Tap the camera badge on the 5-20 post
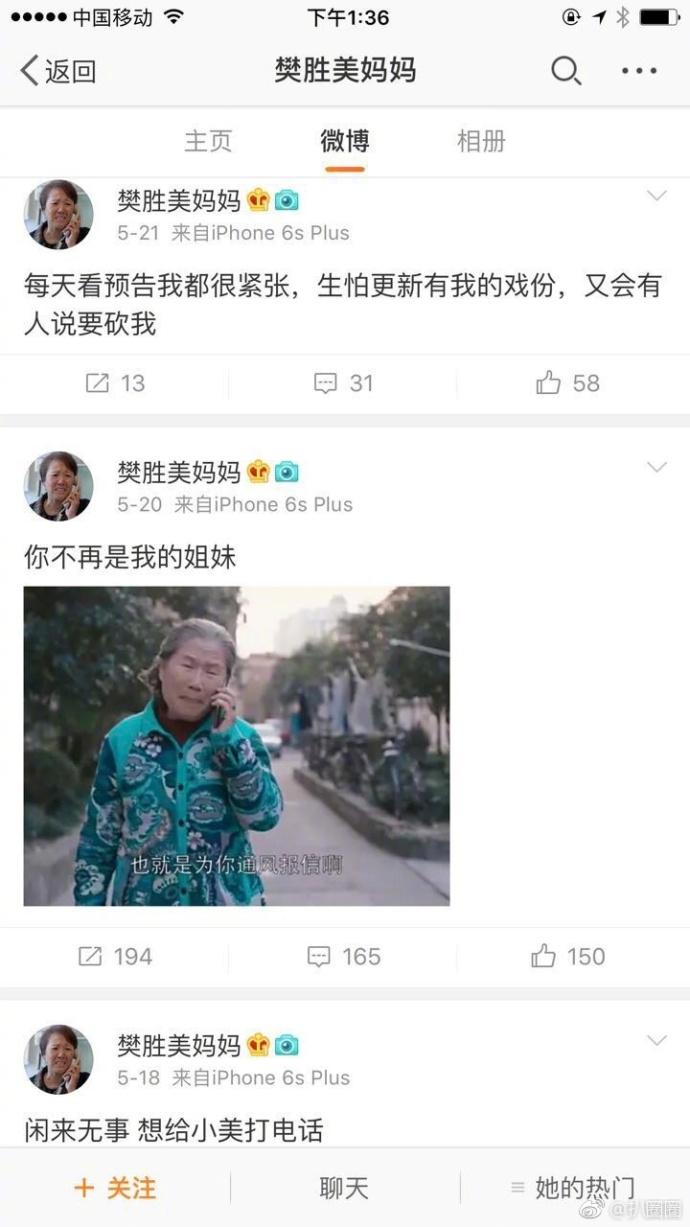The height and width of the screenshot is (1227, 690). point(287,472)
